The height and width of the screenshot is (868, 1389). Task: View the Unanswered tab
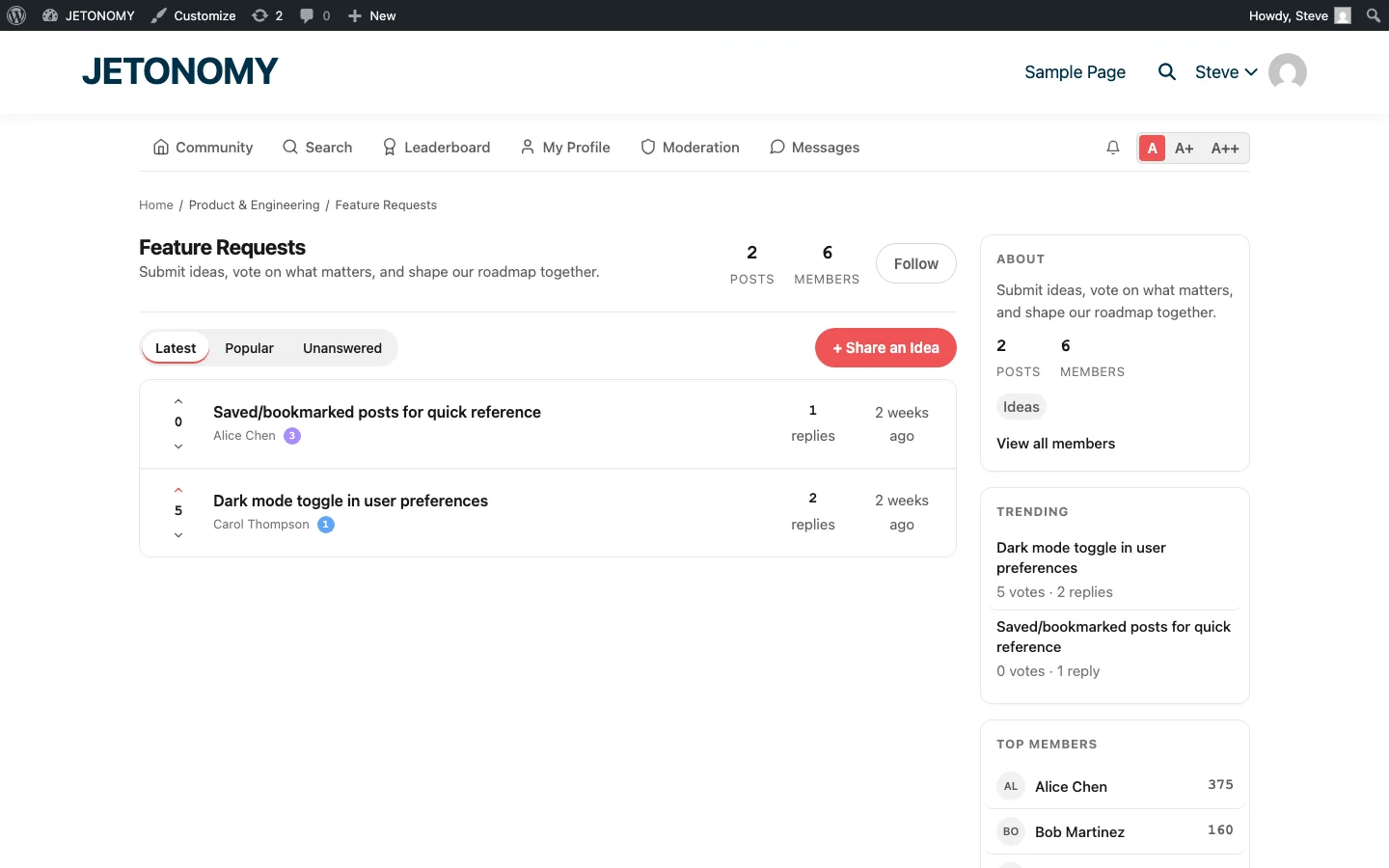click(x=342, y=347)
